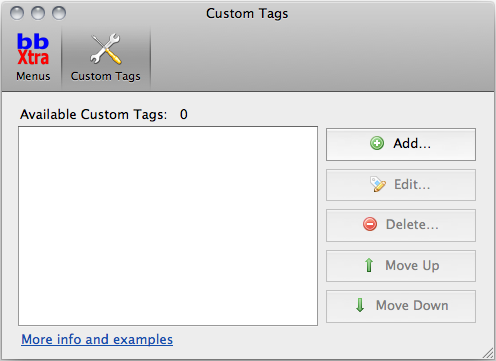Click inside the empty custom tags list
The image size is (496, 361).
pyautogui.click(x=168, y=226)
